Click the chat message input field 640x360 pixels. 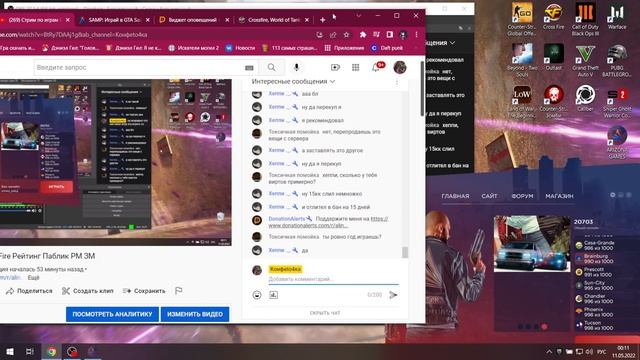pos(333,279)
